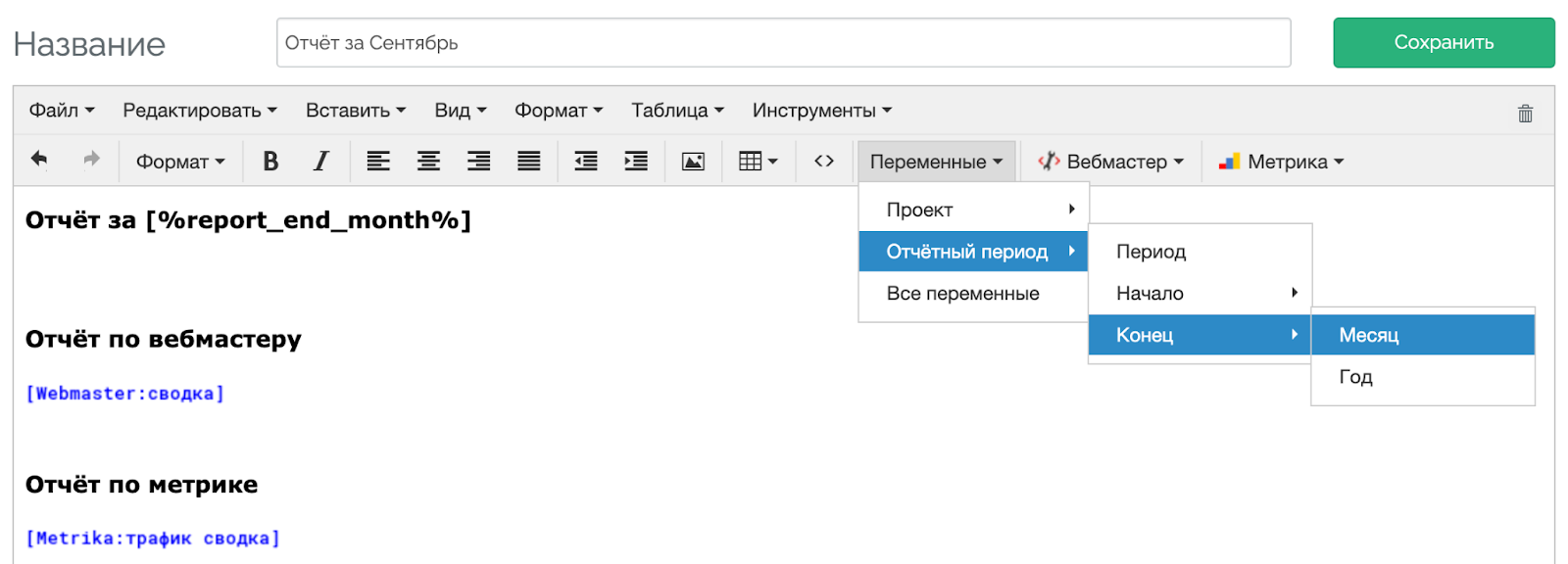Expand the Проект submenu

click(973, 210)
